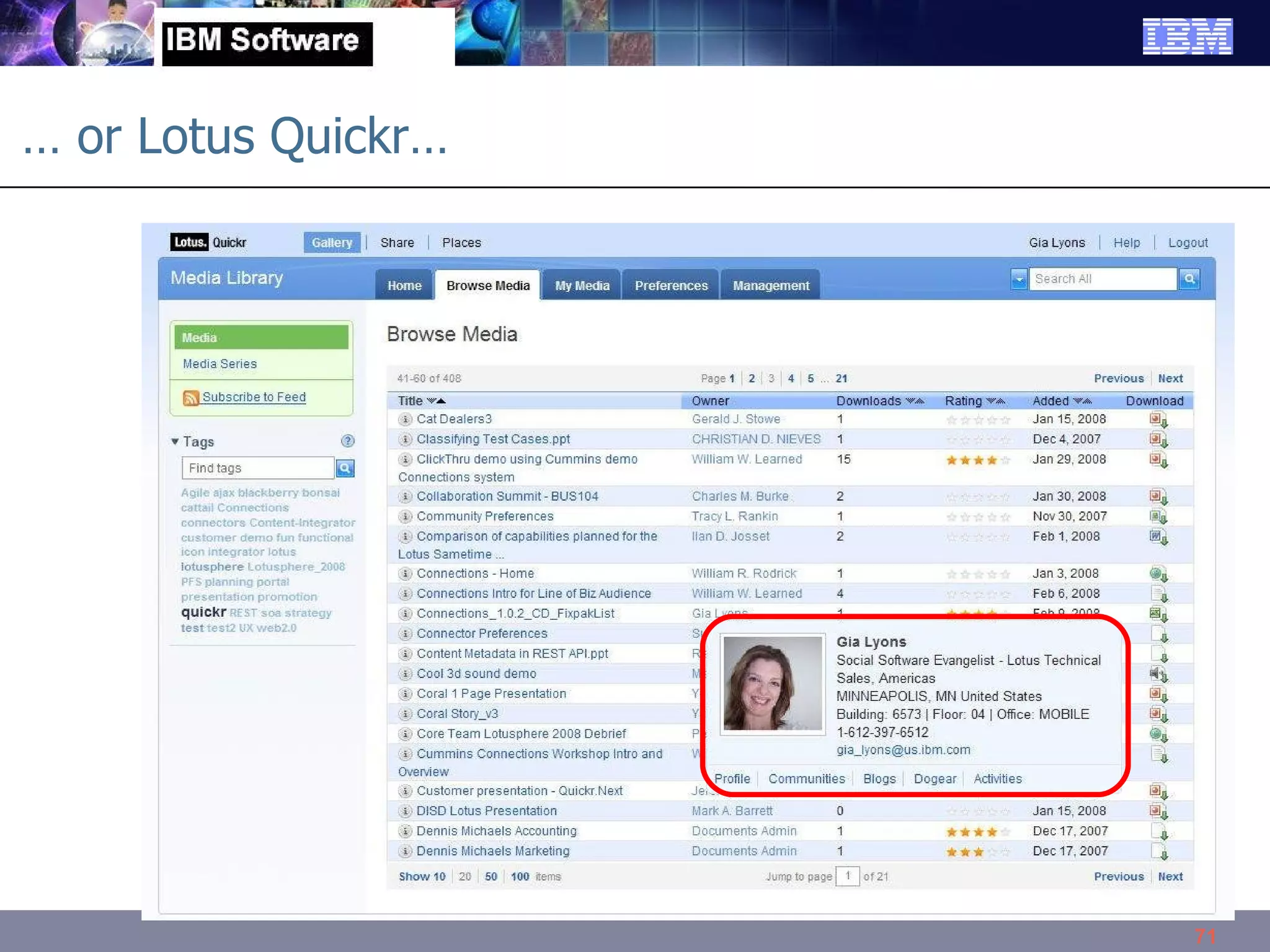1270x952 pixels.
Task: Click download icon for Connections - Home row
Action: 1158,574
